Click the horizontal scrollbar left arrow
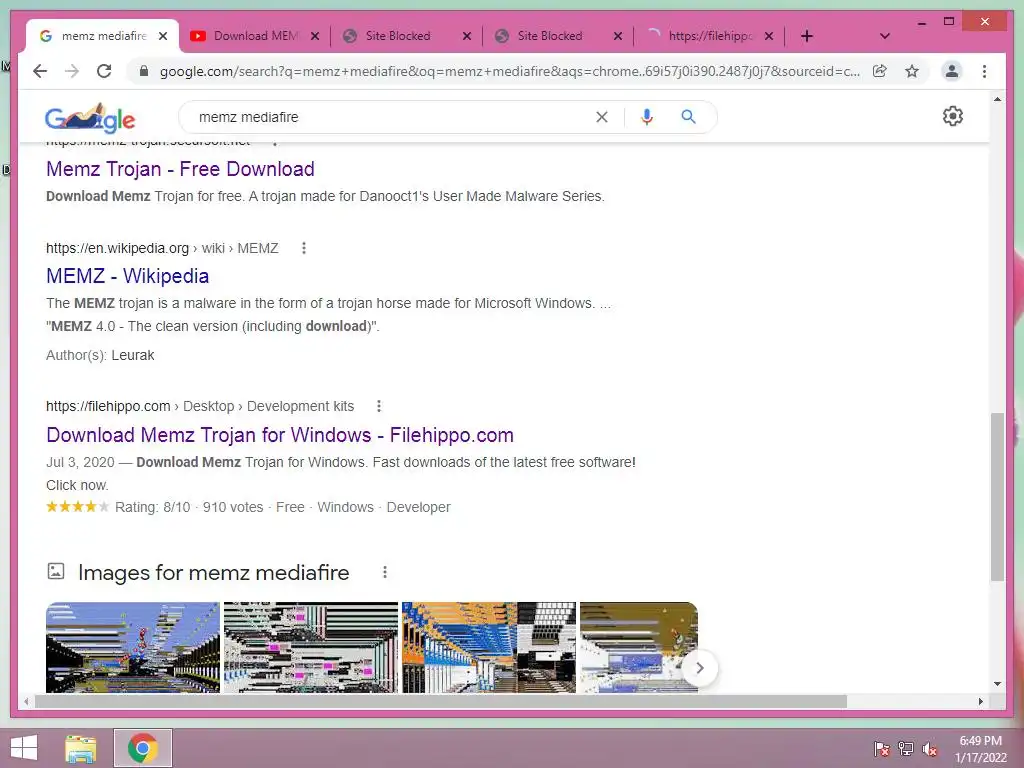Image resolution: width=1024 pixels, height=768 pixels. tap(26, 701)
